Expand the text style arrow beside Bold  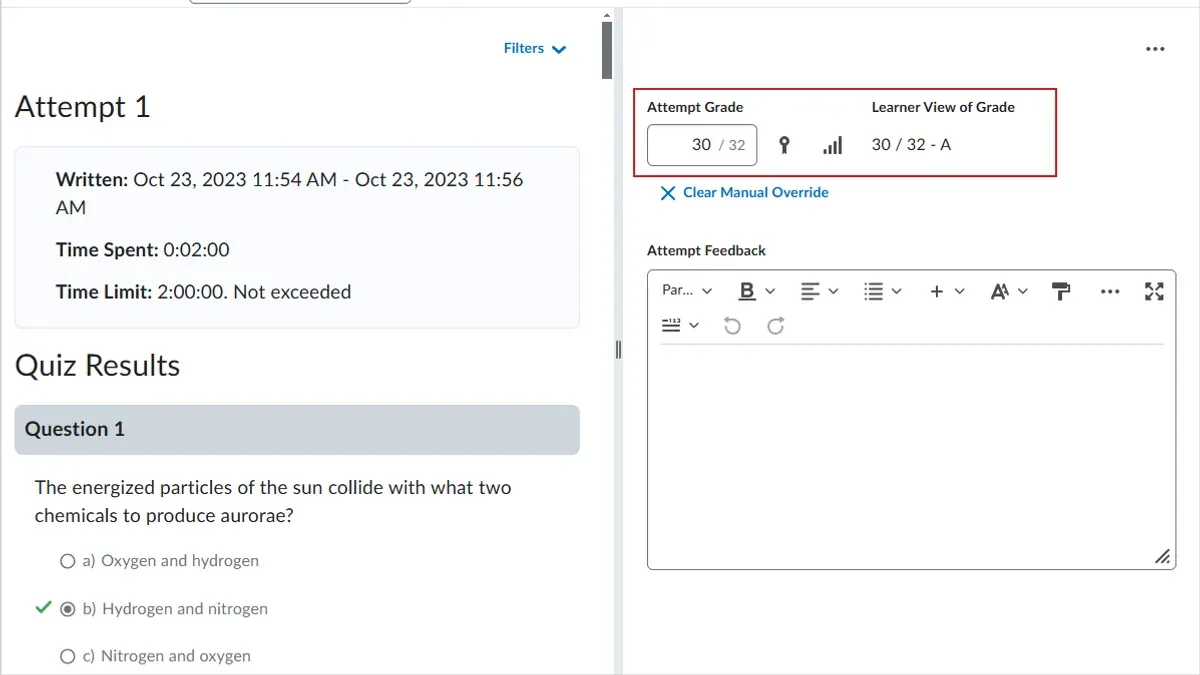(x=770, y=291)
